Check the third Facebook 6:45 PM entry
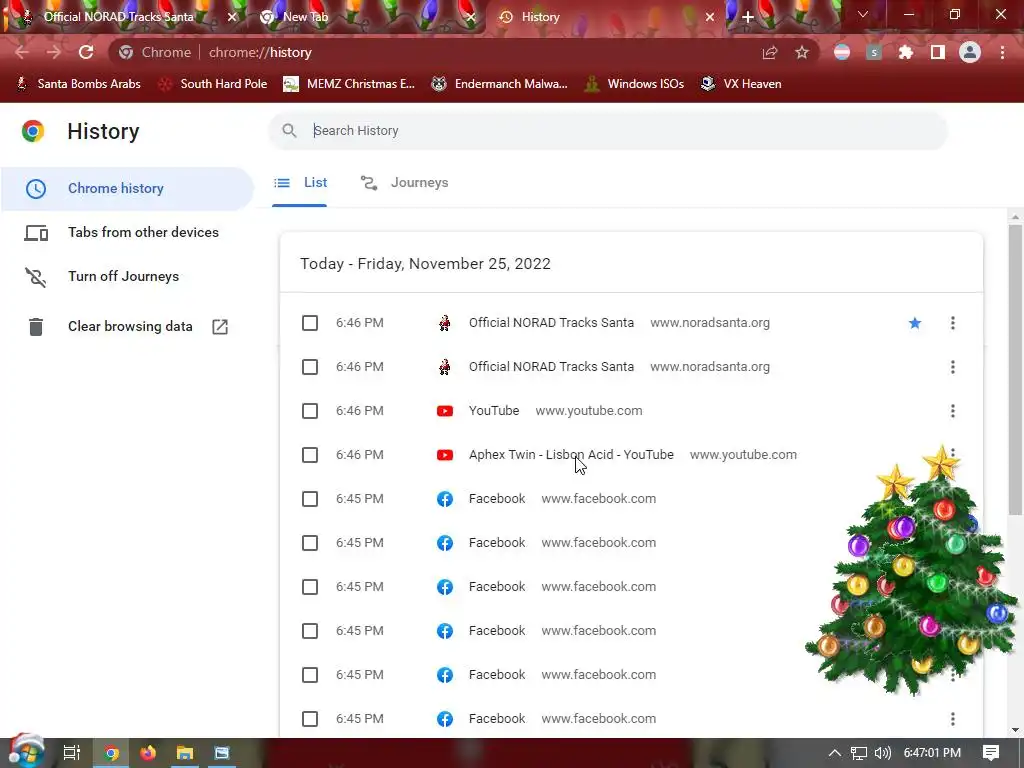The image size is (1024, 768). point(310,587)
